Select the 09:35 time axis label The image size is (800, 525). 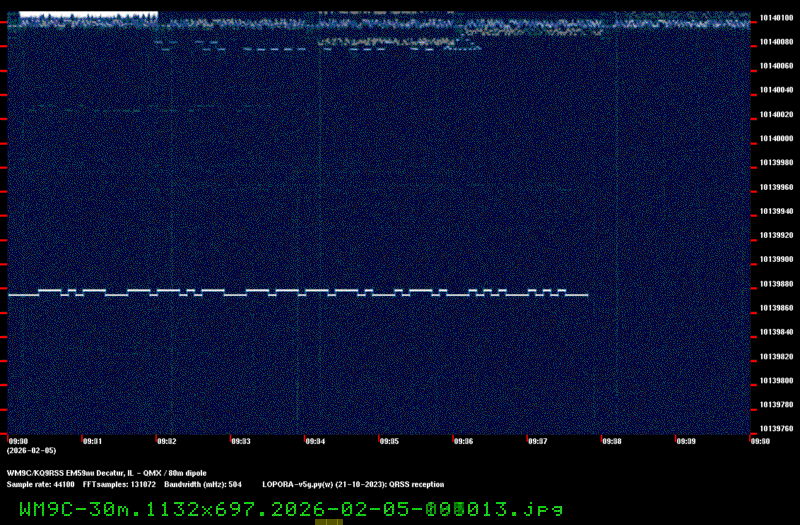point(389,440)
